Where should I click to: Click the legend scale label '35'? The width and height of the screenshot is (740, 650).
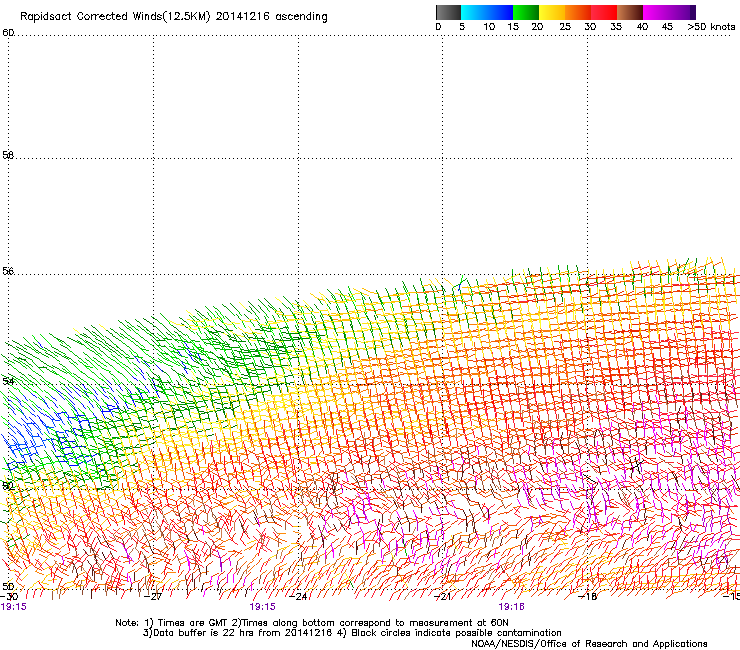(x=616, y=27)
